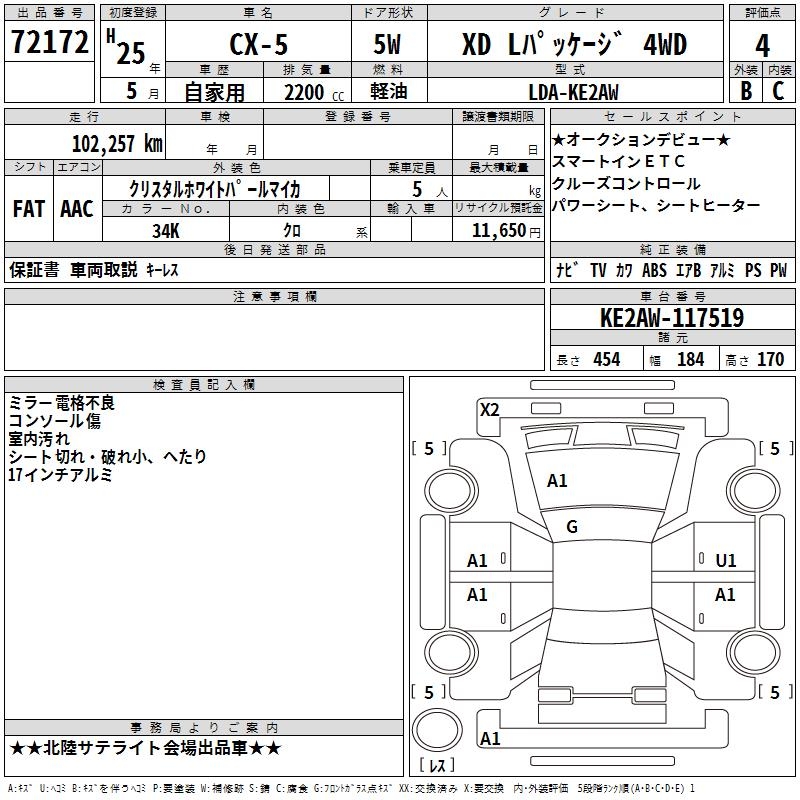Select ★★北陸サテライト会場出品車★★ notice
The image size is (800, 800).
click(x=145, y=748)
